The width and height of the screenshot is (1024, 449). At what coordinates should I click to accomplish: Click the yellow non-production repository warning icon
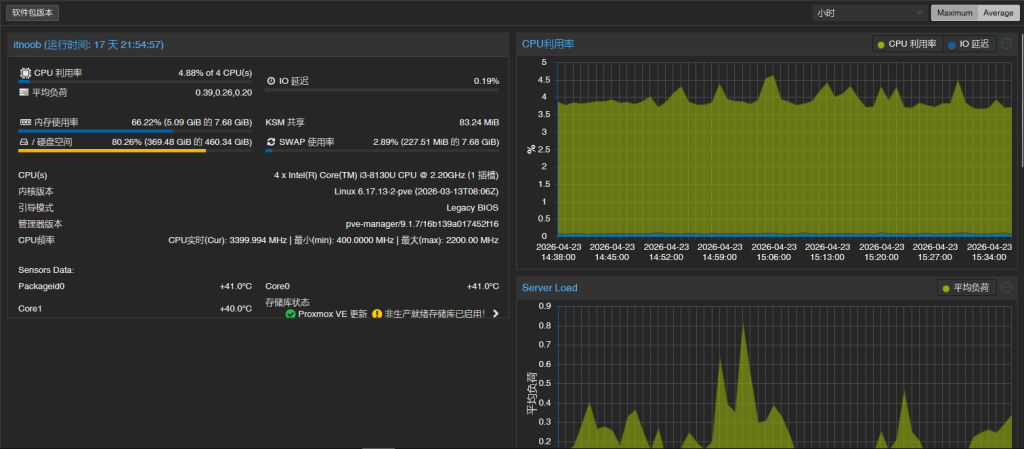pos(377,314)
